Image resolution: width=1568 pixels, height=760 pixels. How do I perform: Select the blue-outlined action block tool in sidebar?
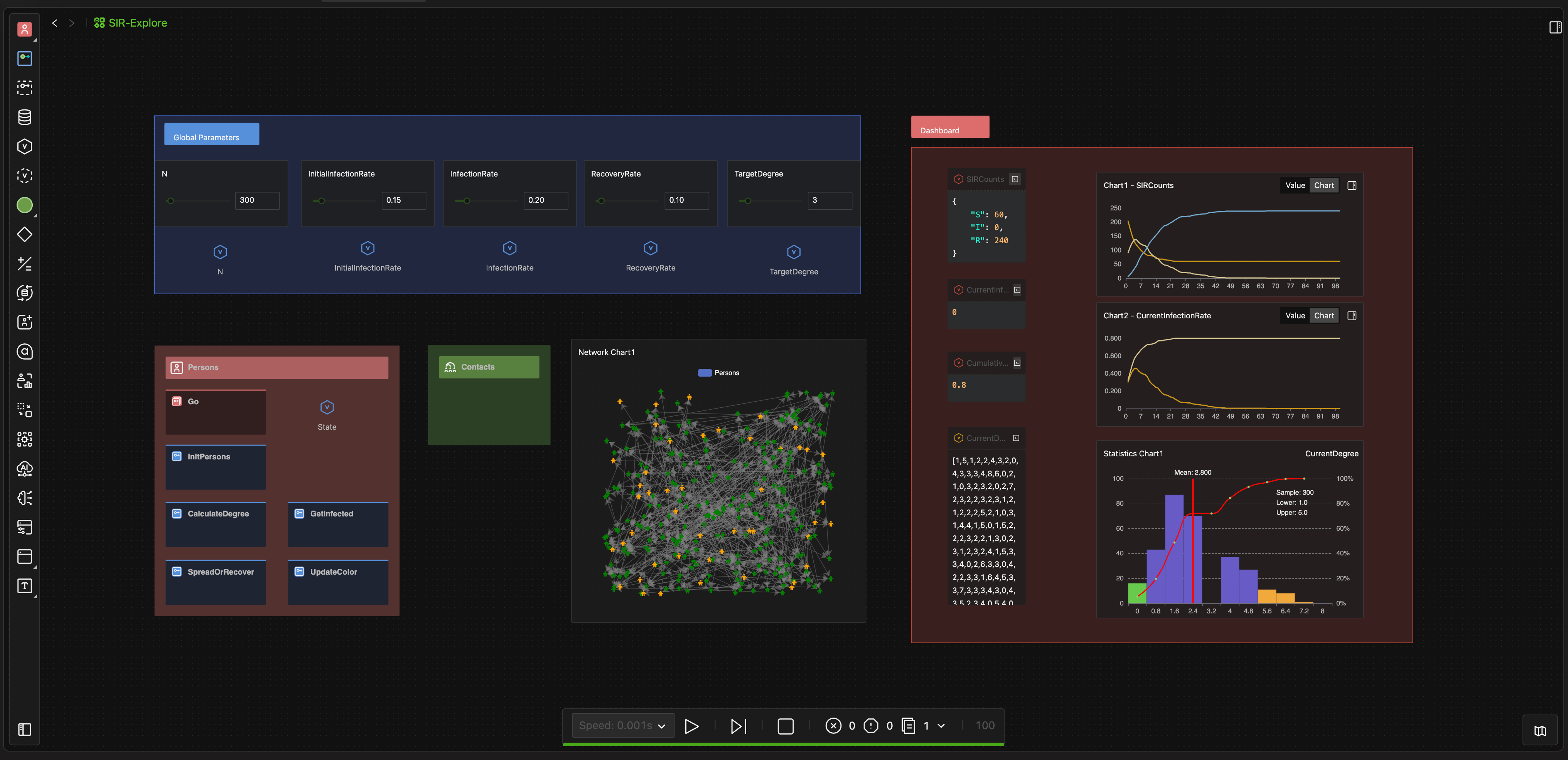[24, 59]
